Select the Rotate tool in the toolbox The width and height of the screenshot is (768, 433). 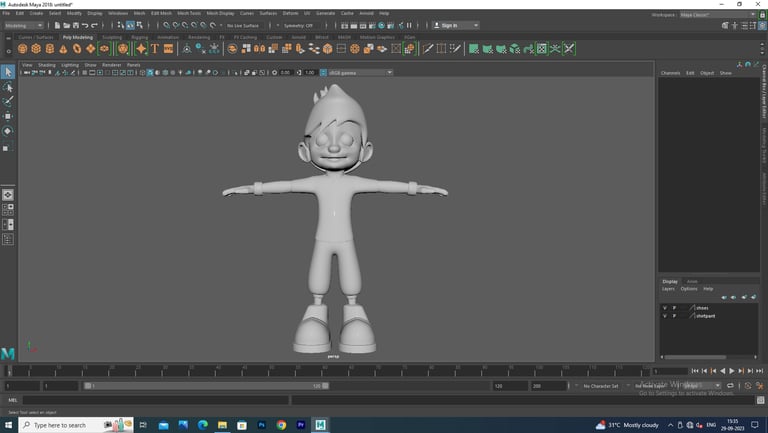[x=8, y=131]
